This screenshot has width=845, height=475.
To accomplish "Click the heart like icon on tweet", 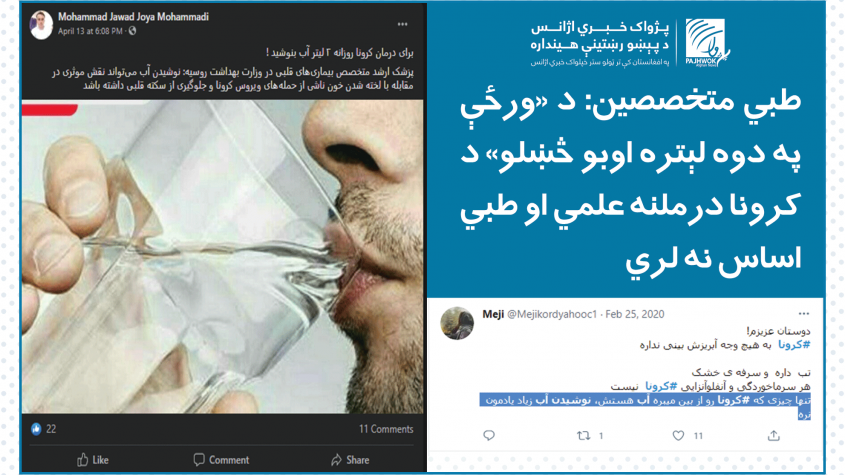I will click(678, 435).
